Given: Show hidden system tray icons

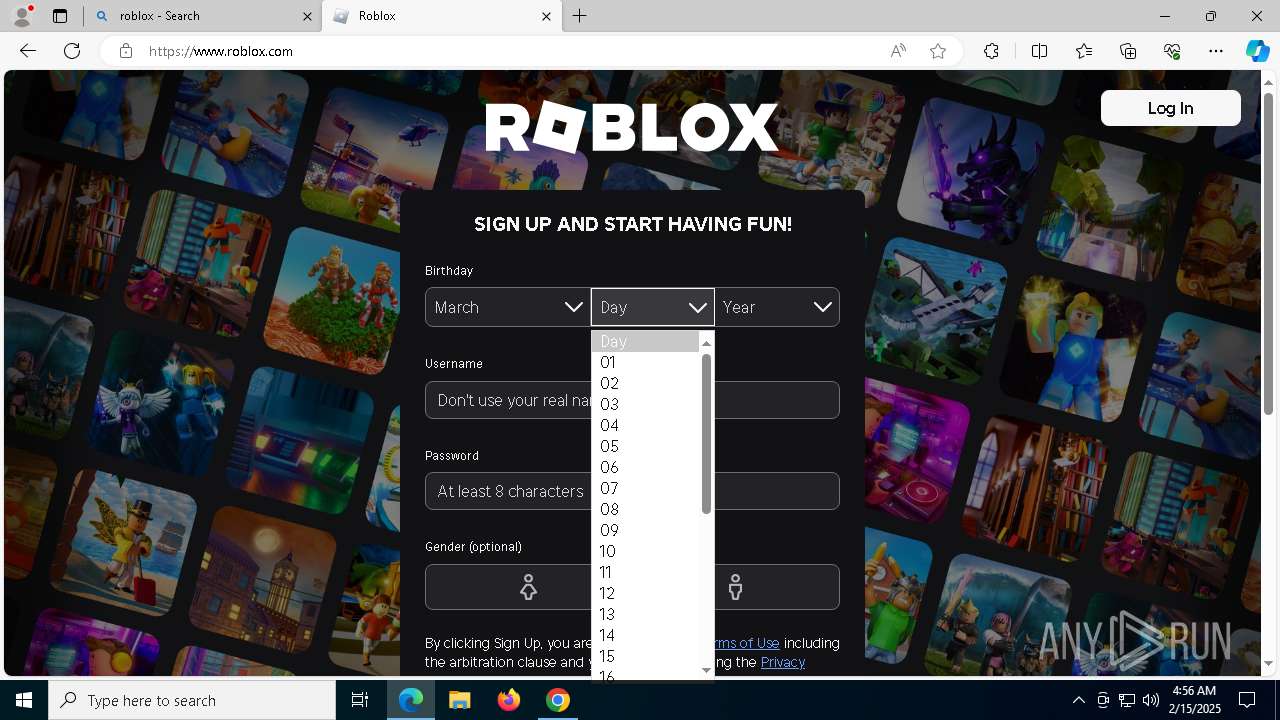Looking at the screenshot, I should point(1078,700).
